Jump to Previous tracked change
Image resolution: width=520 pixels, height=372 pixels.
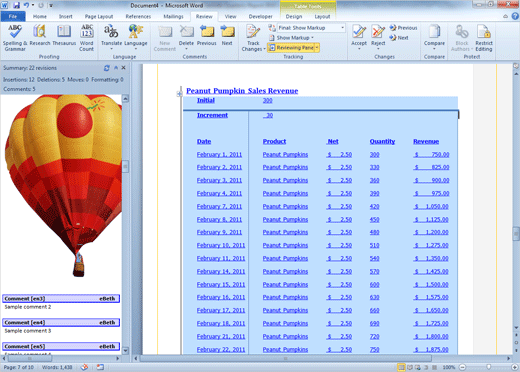pyautogui.click(x=403, y=28)
